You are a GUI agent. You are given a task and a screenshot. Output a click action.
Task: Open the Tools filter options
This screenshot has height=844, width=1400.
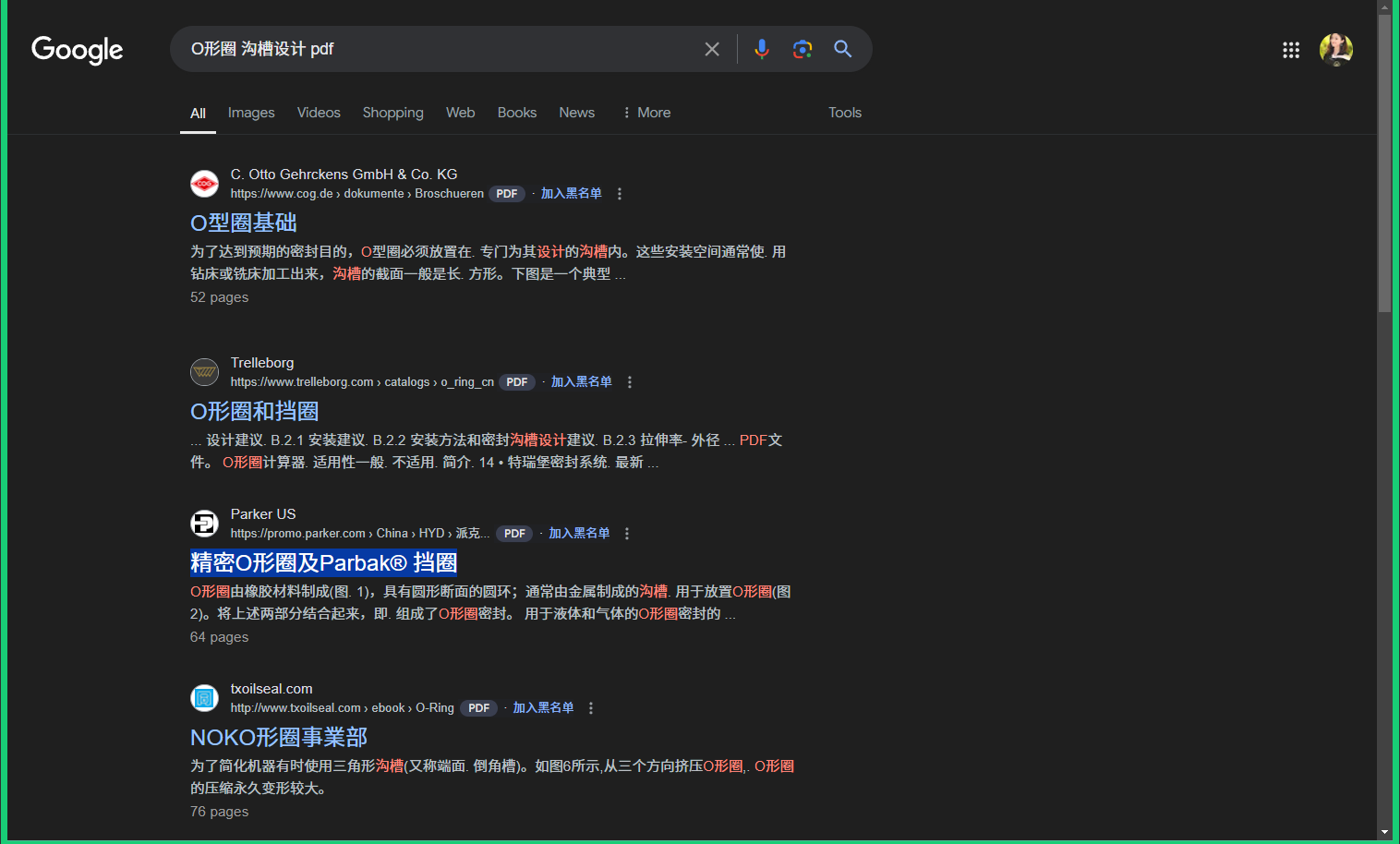(844, 113)
